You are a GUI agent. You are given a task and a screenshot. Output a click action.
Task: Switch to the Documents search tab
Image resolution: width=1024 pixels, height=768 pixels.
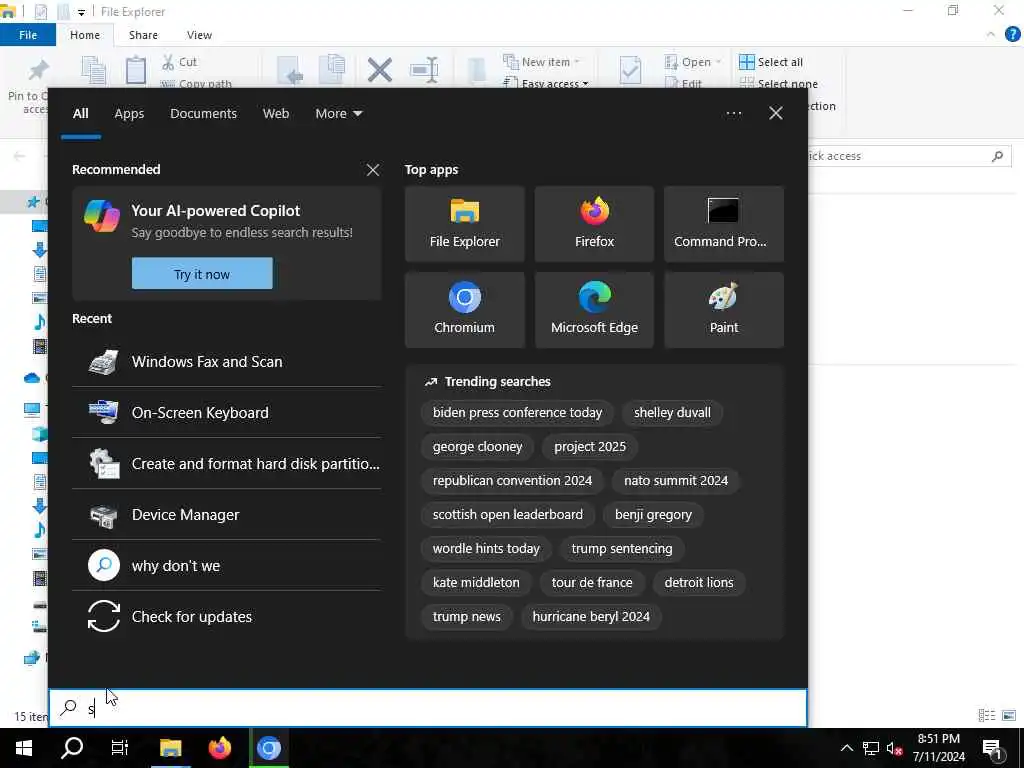pos(203,114)
